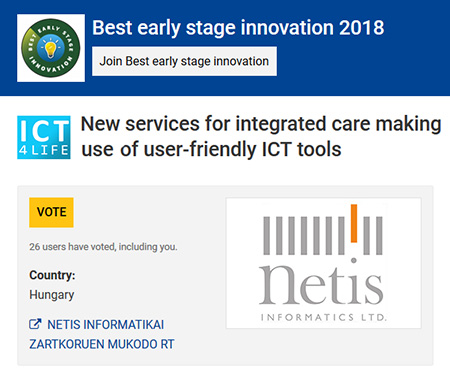Viewport: 450px width, 383px height.
Task: Click the 'ZARTKORUEN MUKODO RT' link text
Action: coord(102,344)
